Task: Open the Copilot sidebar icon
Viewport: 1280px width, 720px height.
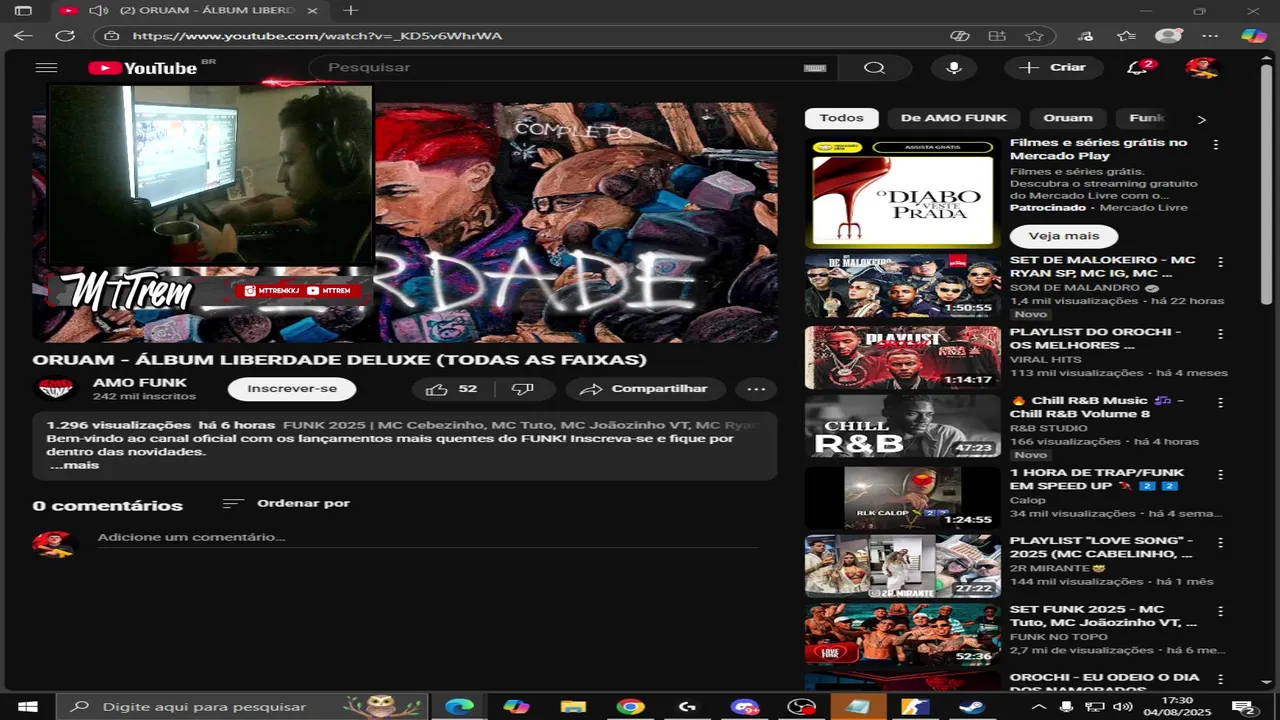Action: (1254, 36)
